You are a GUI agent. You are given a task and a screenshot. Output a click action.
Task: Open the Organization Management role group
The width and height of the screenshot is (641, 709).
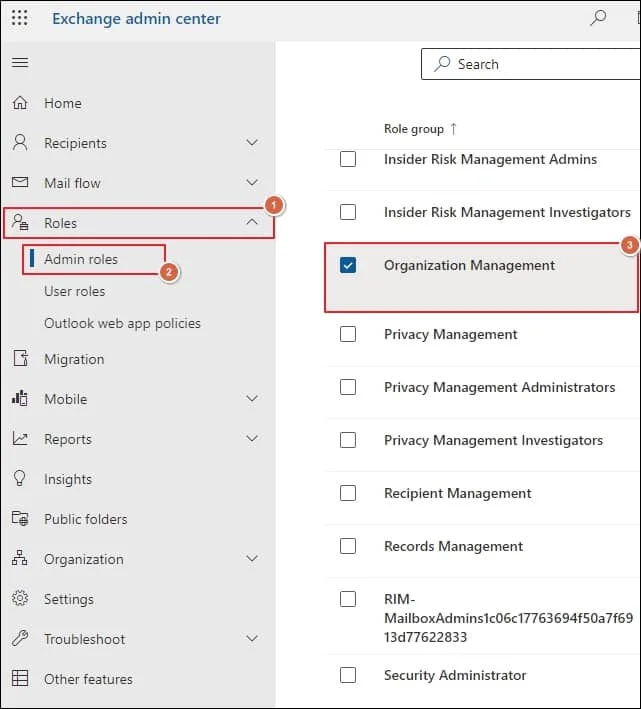[469, 265]
